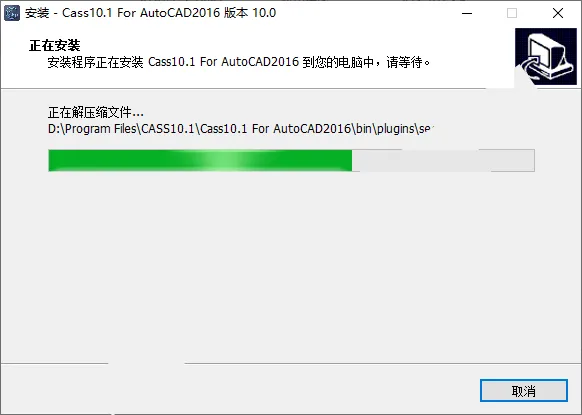Click the gray unfilled part of progress bar
The width and height of the screenshot is (582, 415).
coord(443,160)
